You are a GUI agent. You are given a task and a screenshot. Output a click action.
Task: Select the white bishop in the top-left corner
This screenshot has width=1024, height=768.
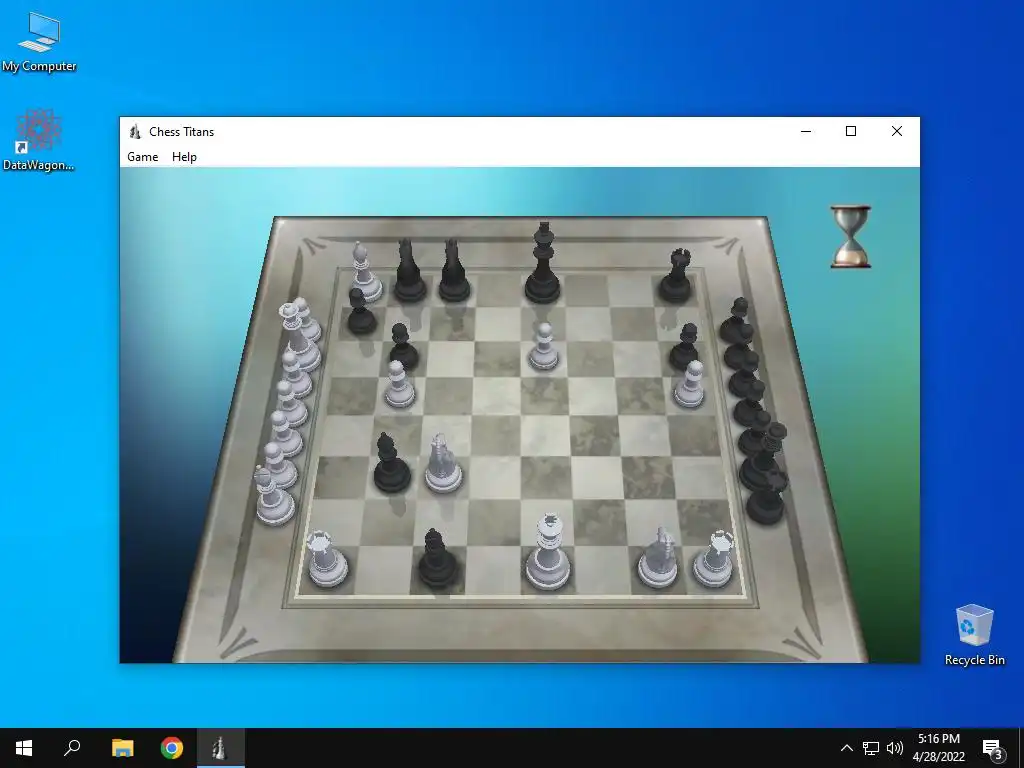click(365, 272)
